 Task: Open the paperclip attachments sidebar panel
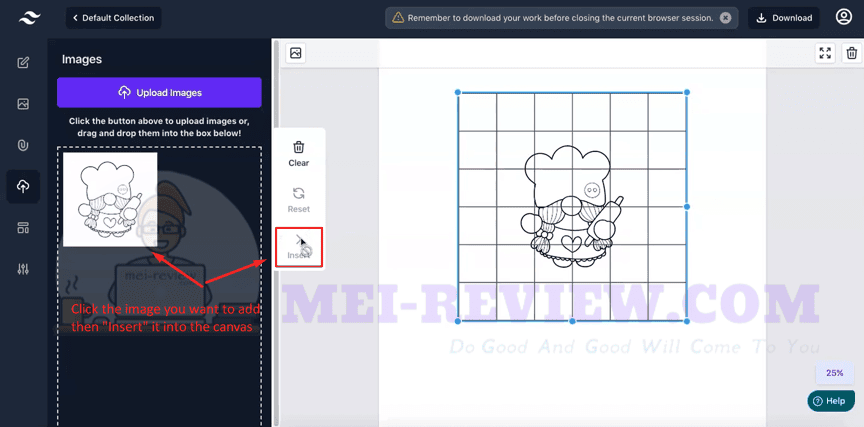tap(23, 145)
